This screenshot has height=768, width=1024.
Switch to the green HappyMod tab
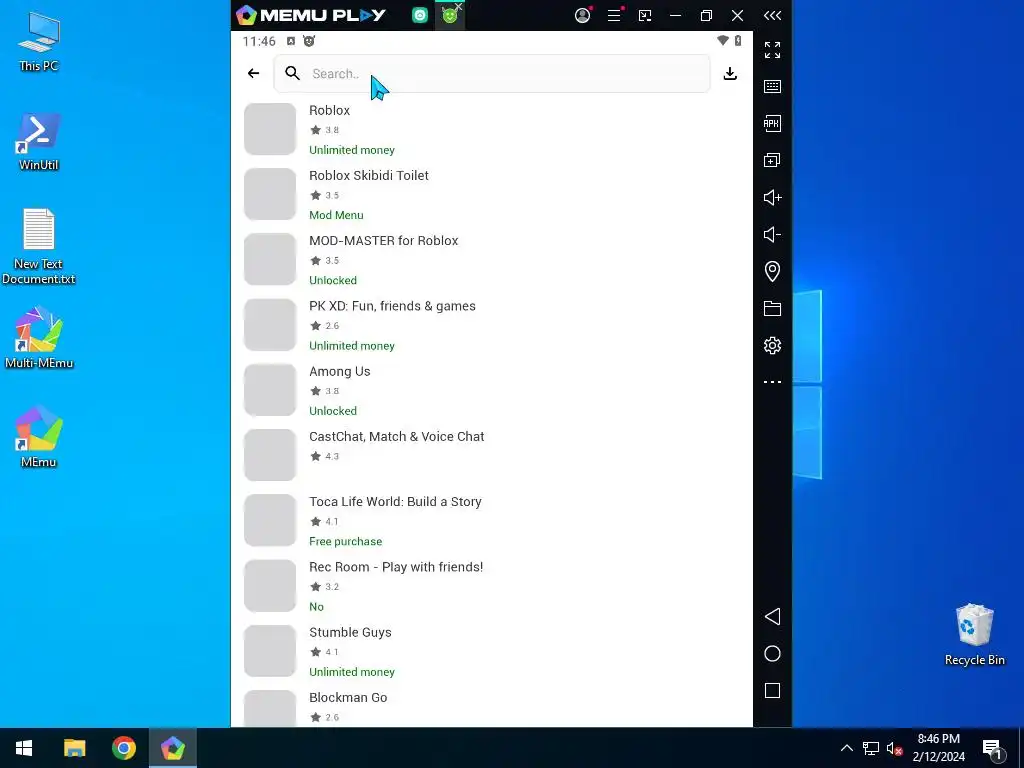(449, 16)
